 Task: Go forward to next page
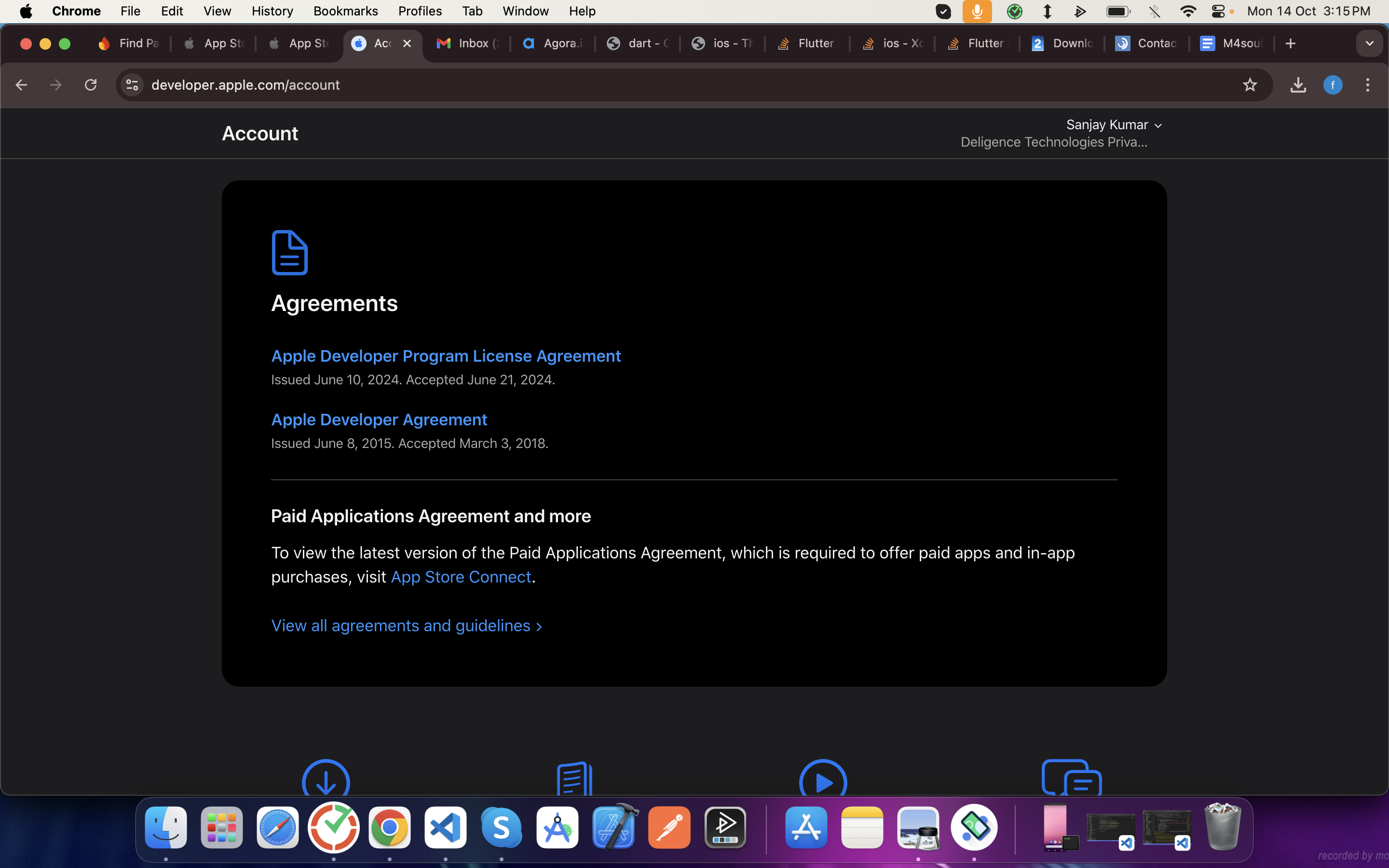click(55, 85)
